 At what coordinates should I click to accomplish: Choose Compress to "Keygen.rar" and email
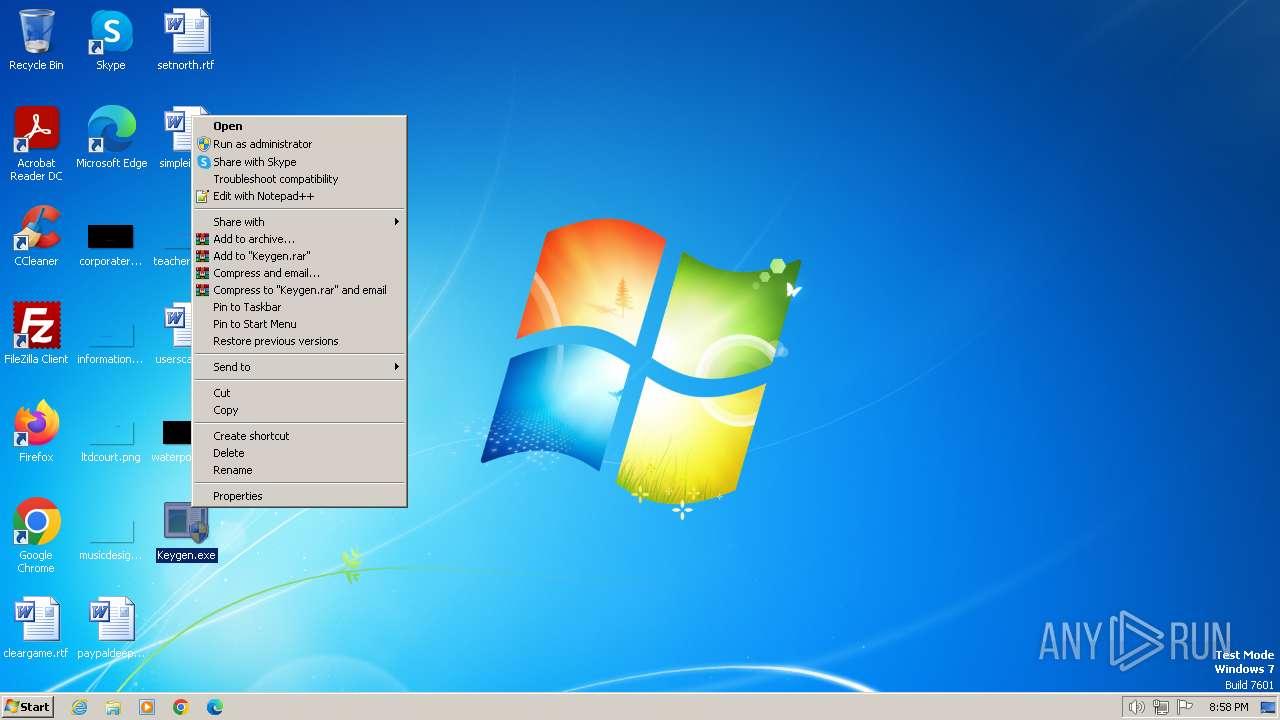(x=300, y=290)
